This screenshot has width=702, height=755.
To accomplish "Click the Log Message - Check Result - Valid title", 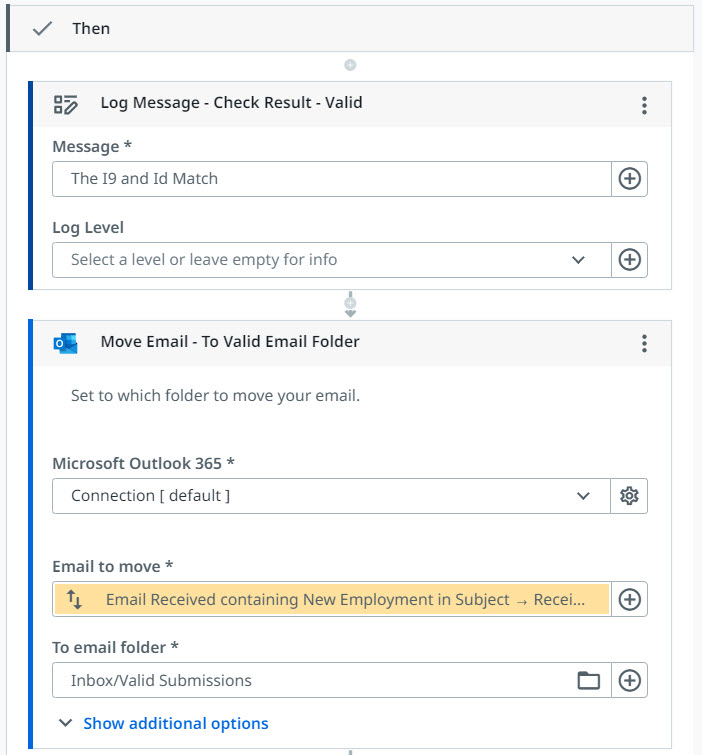I will 231,103.
